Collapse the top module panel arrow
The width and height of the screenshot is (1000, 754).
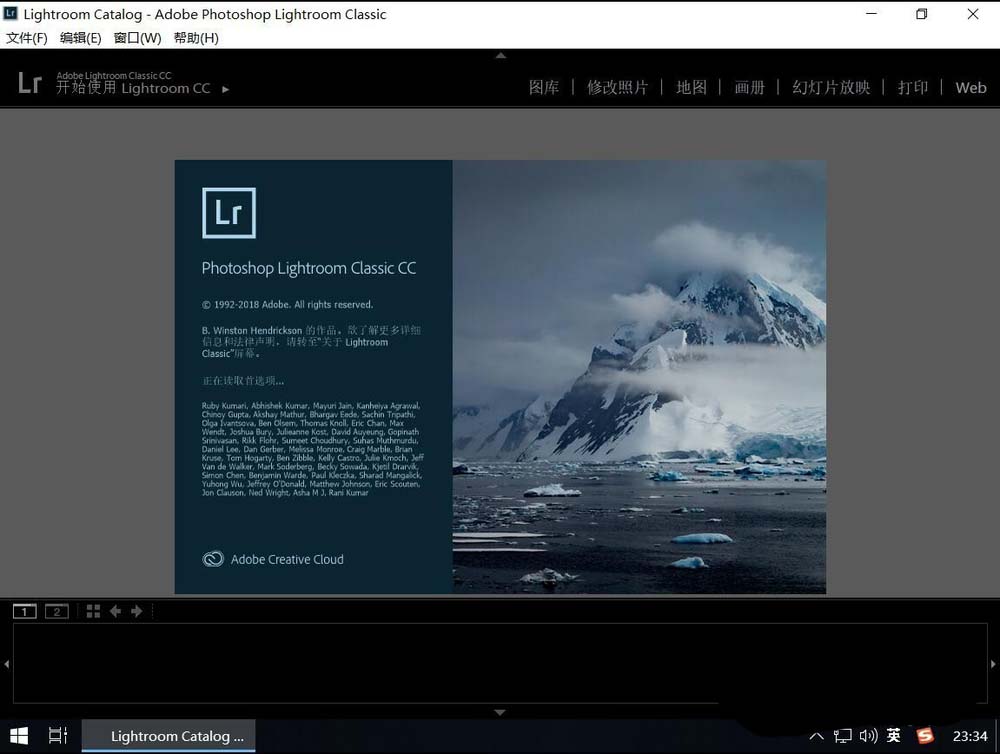(x=501, y=55)
